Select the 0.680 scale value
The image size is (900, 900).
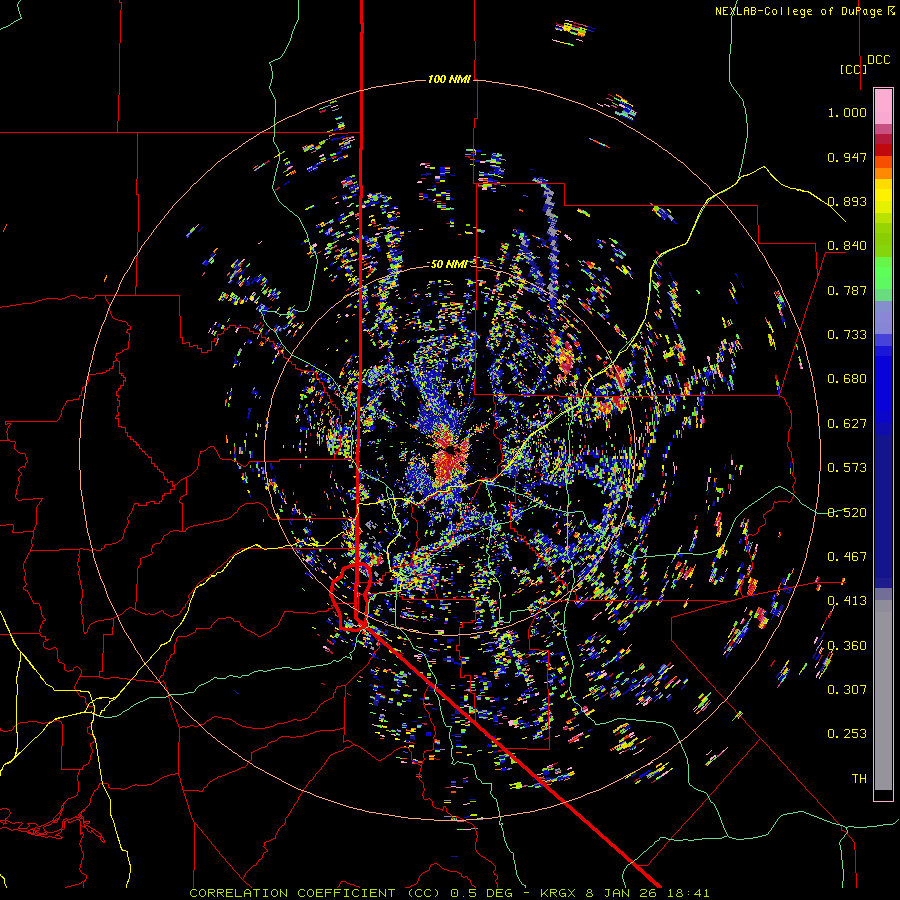[847, 379]
